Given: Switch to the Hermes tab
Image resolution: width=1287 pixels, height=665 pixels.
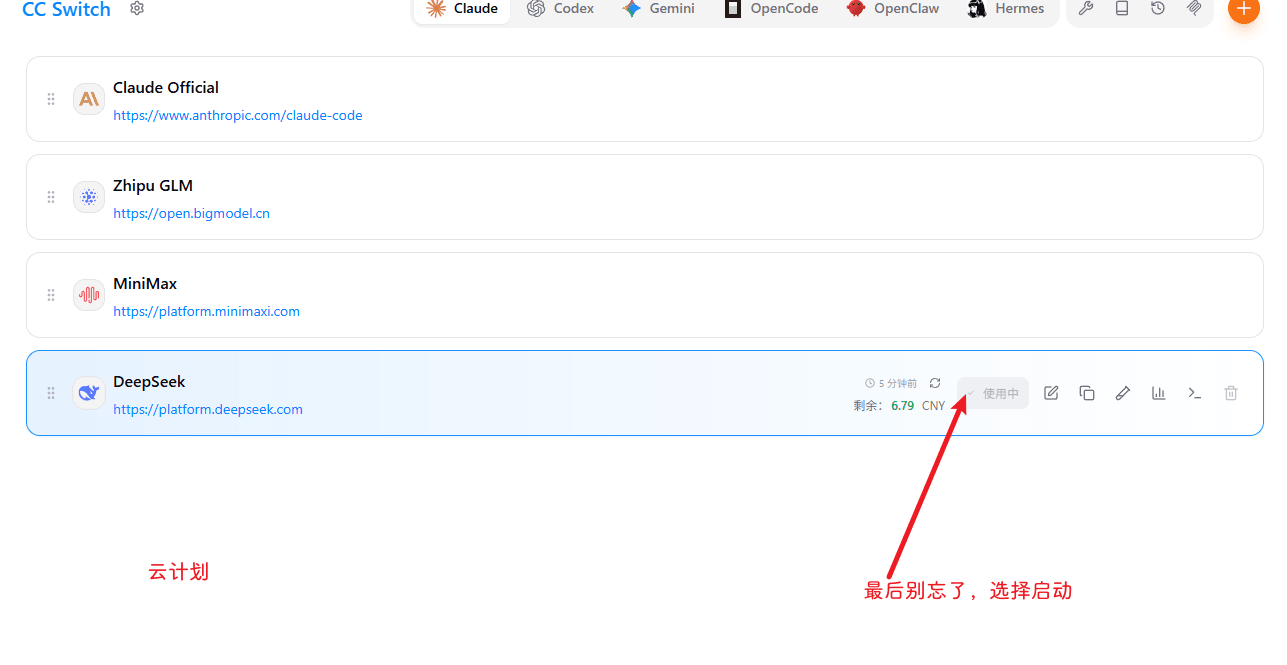Looking at the screenshot, I should (1006, 9).
